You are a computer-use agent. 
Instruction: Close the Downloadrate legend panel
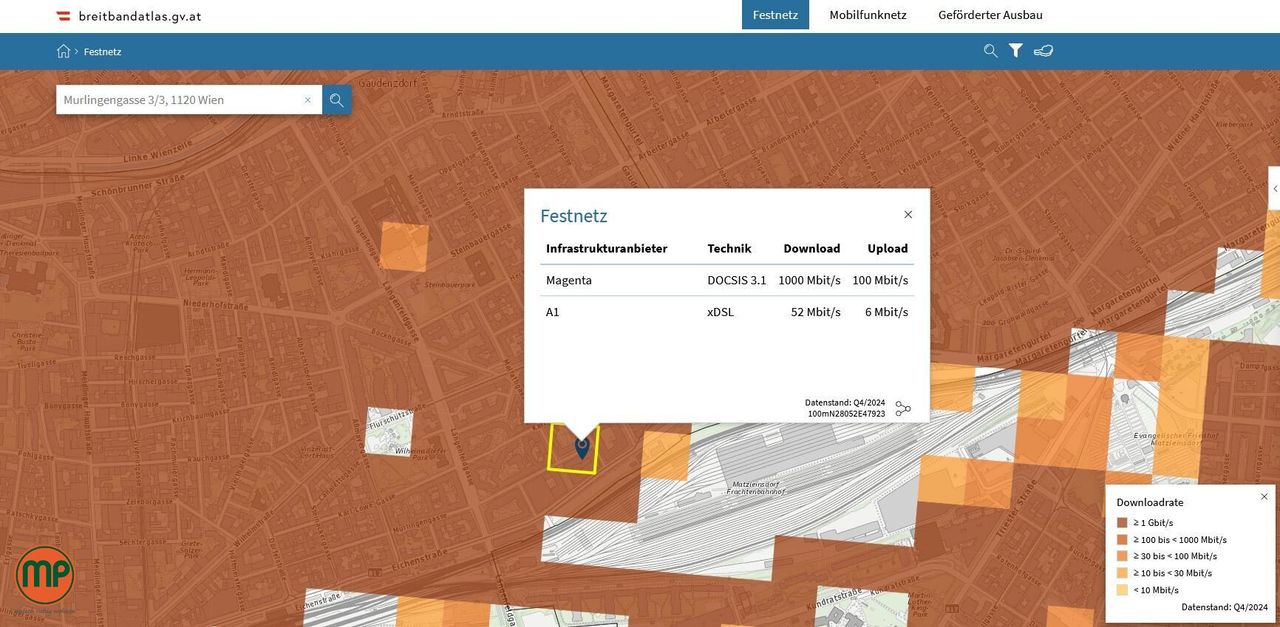point(1264,497)
